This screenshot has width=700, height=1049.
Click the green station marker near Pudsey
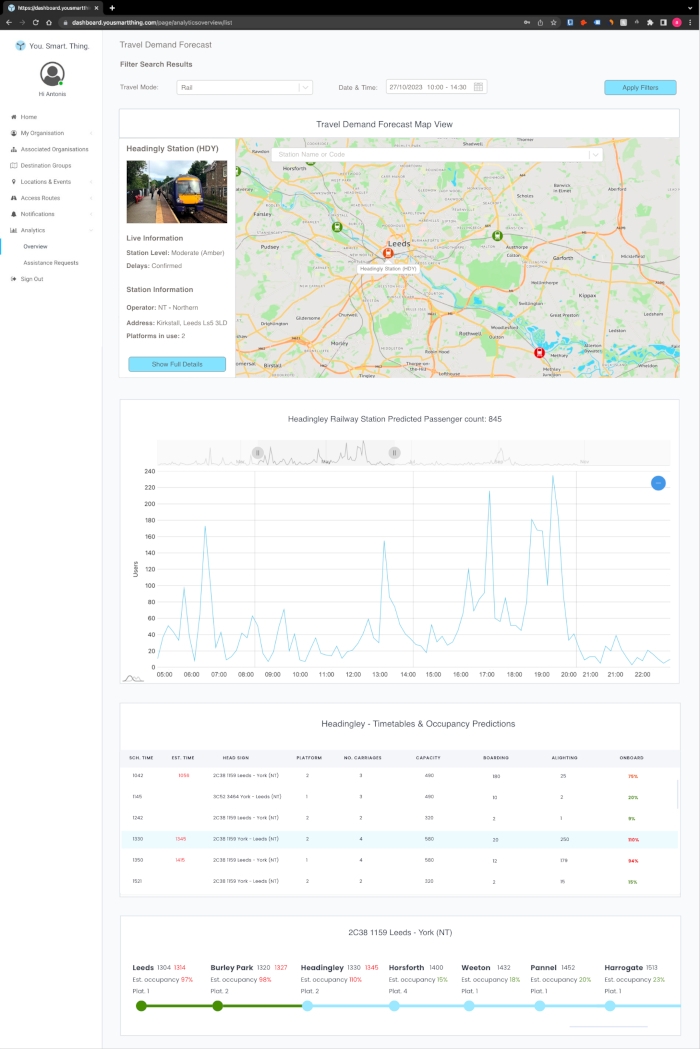coord(337,227)
